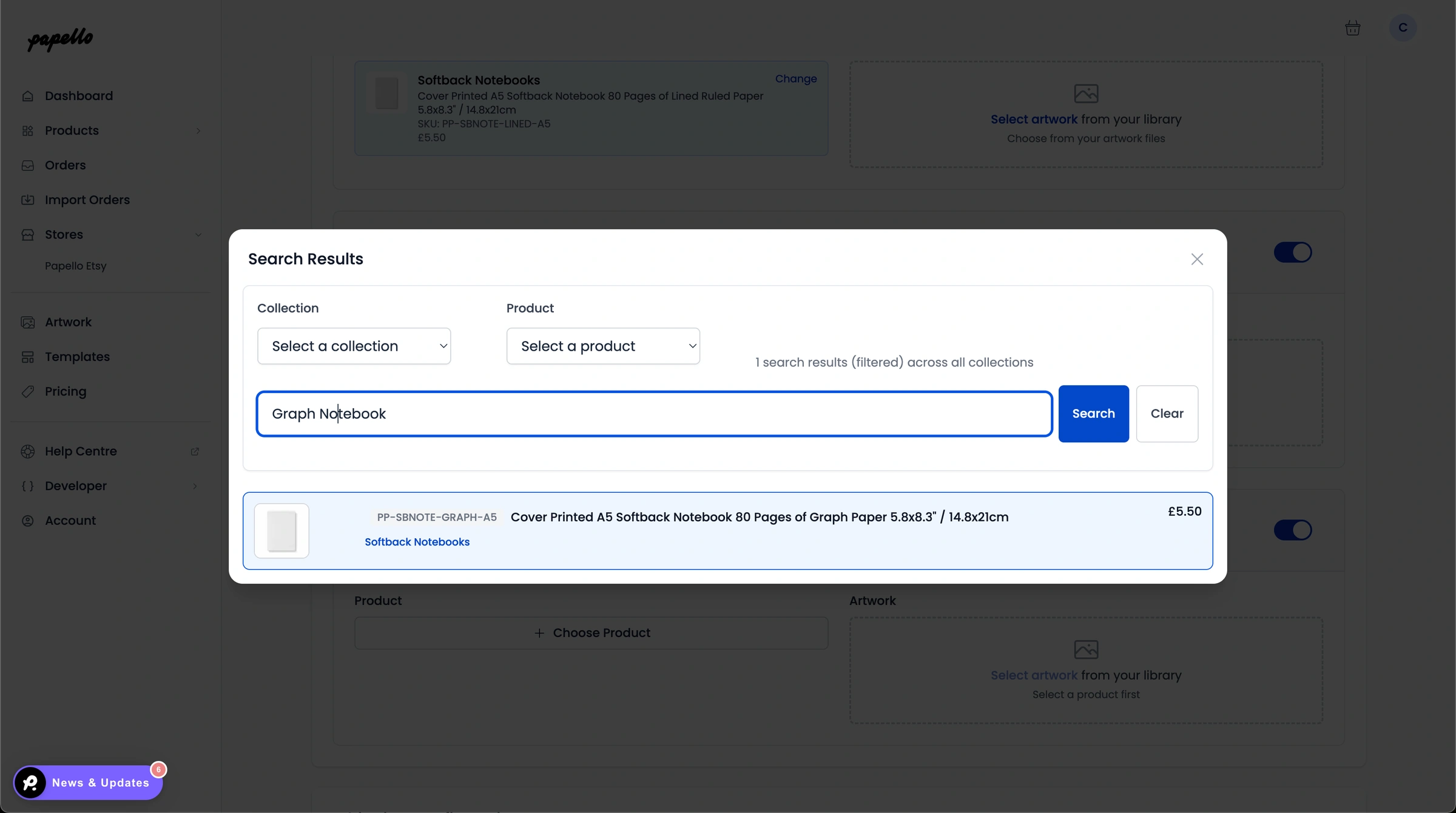Collapse the Stores section in sidebar
The height and width of the screenshot is (813, 1456).
(199, 234)
